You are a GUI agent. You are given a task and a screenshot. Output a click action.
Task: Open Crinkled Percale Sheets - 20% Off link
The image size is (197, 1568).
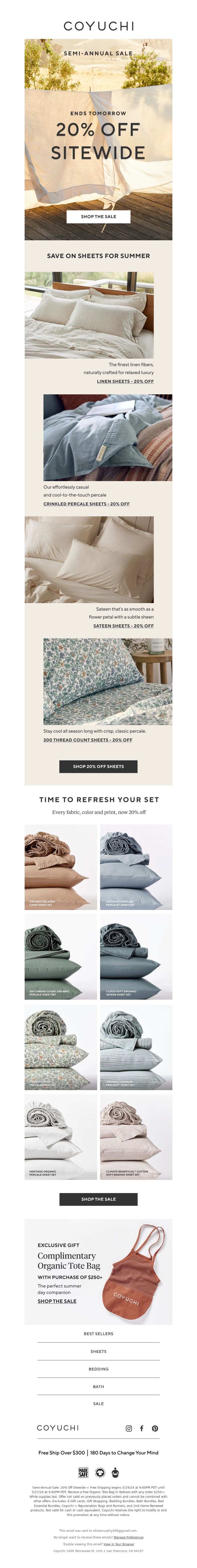point(86,504)
